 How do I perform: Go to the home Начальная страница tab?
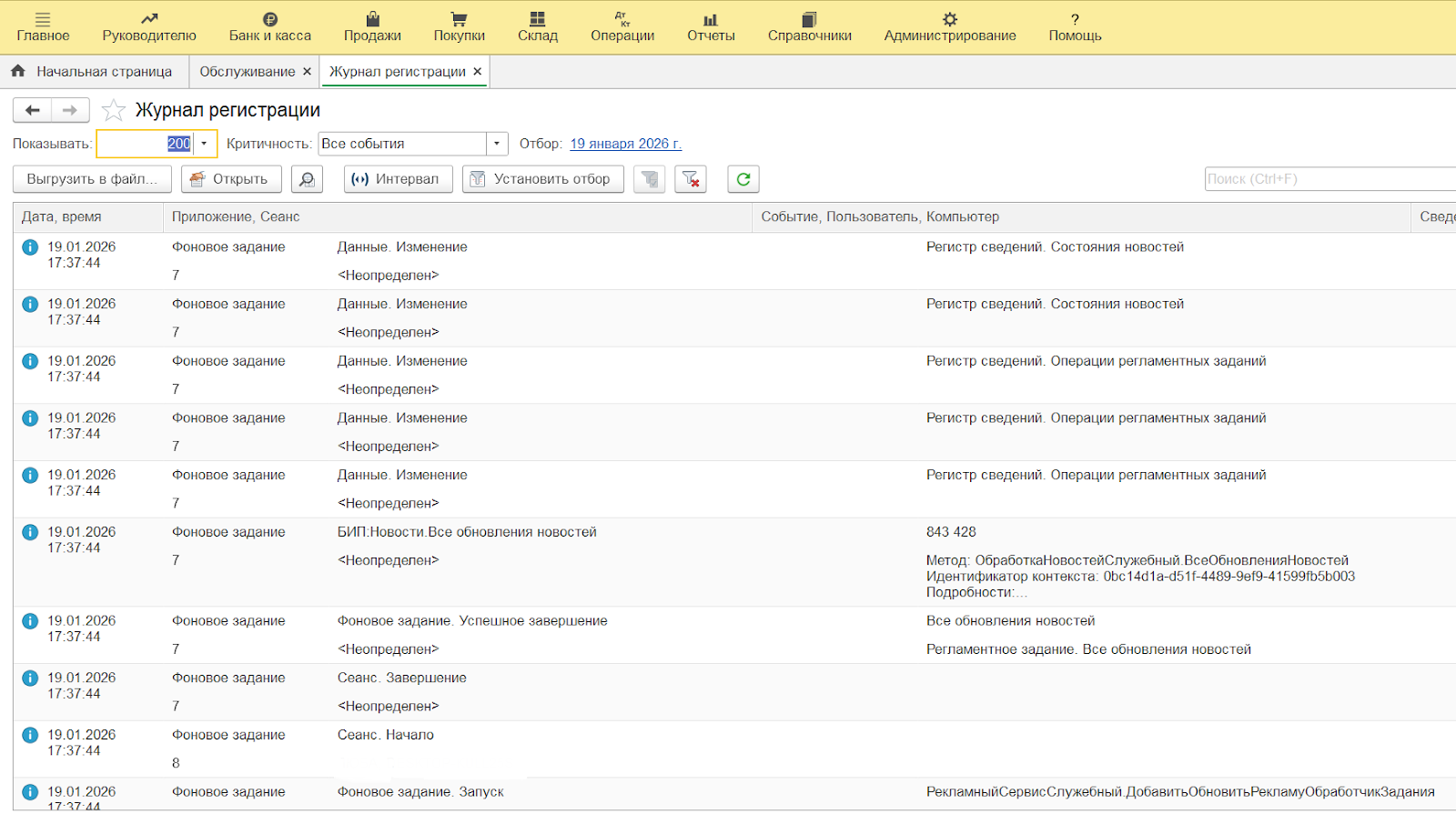[92, 71]
